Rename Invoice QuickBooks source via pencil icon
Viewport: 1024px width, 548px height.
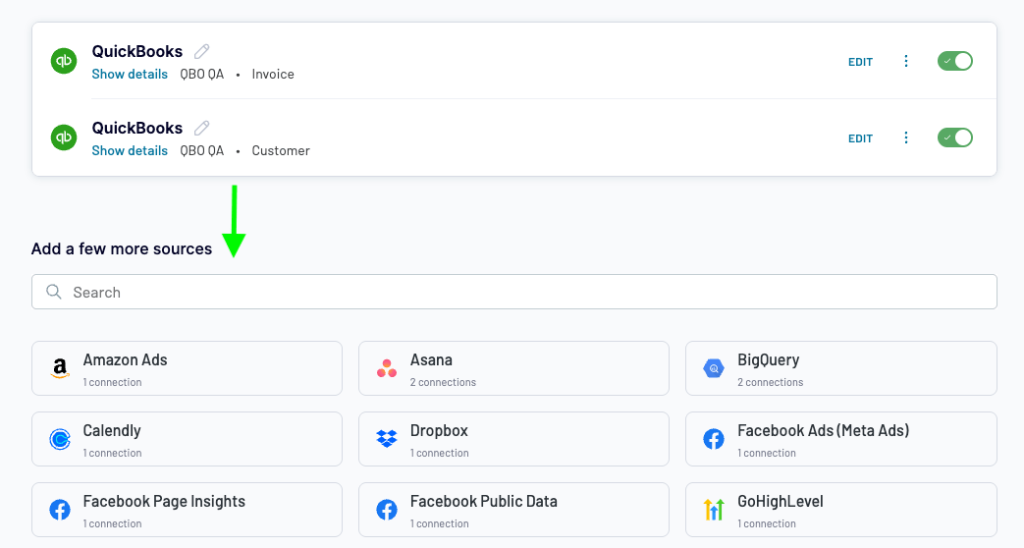202,51
